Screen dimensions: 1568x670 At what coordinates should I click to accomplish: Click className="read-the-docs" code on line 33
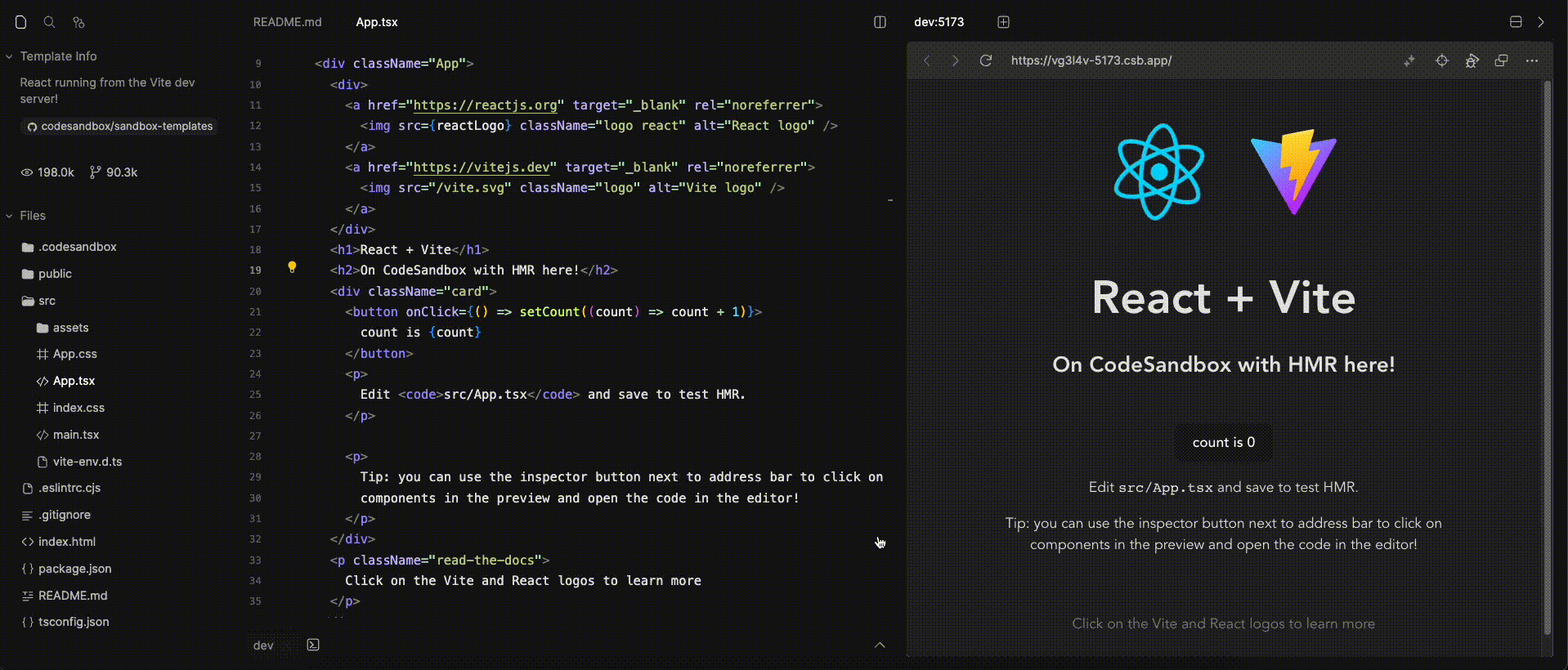[447, 561]
